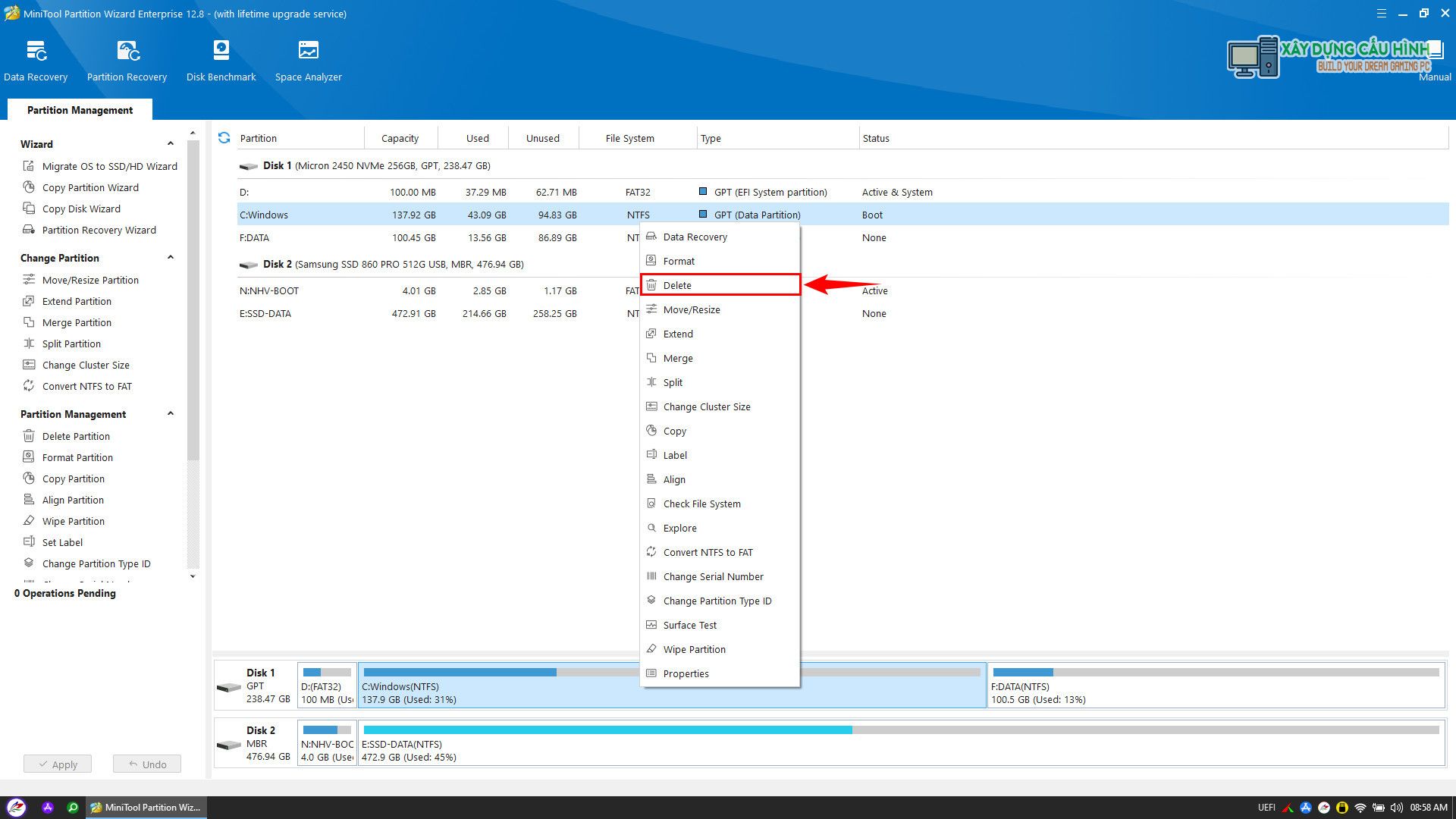Open hamburger menu in title bar
The height and width of the screenshot is (819, 1456).
[x=1381, y=13]
